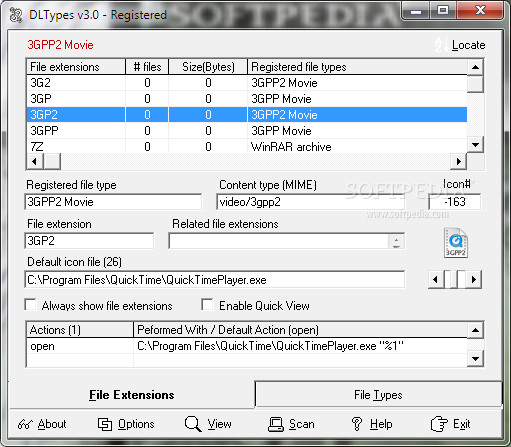
Task: Click the extensions list vertical scroll thumb
Action: (475, 84)
